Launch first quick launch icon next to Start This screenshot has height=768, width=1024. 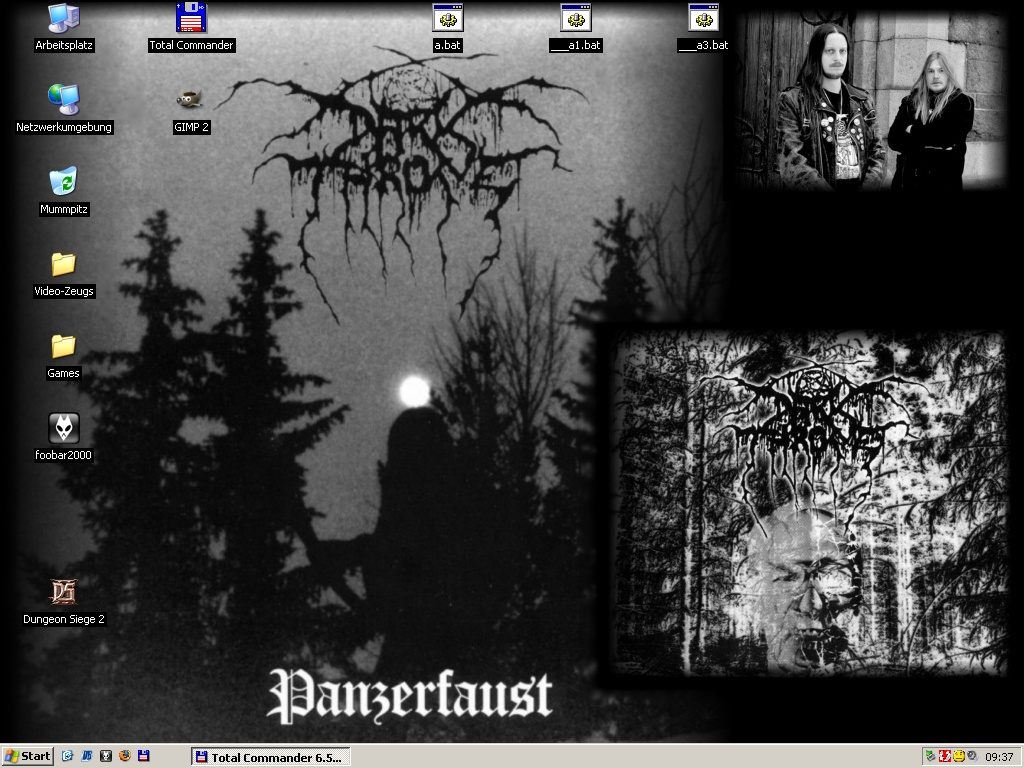(67, 756)
